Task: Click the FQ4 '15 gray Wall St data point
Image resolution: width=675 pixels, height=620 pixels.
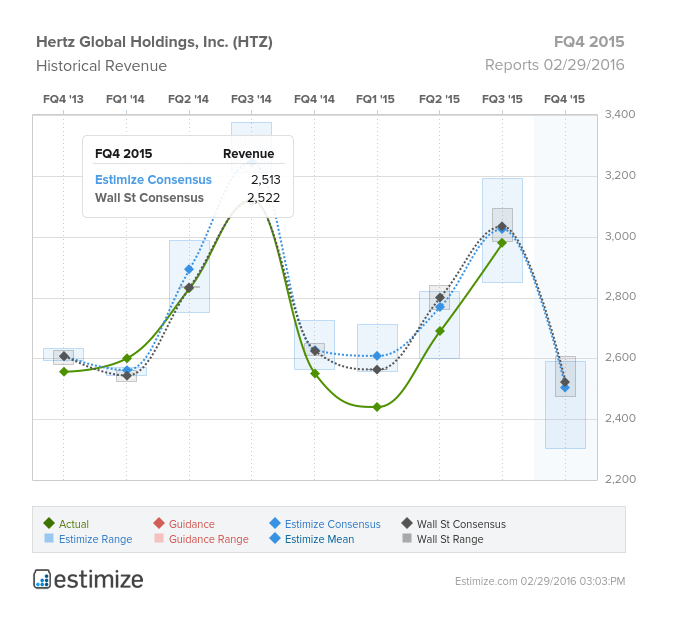Action: click(x=565, y=382)
